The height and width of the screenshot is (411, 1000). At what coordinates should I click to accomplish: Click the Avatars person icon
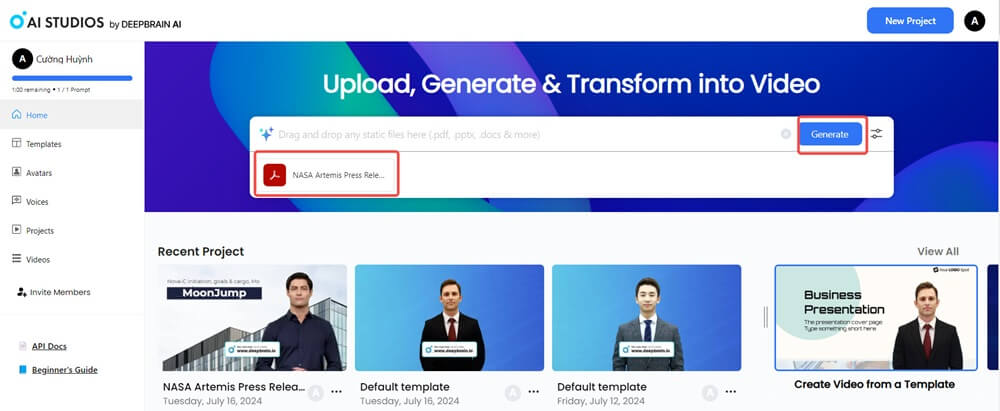pyautogui.click(x=17, y=172)
